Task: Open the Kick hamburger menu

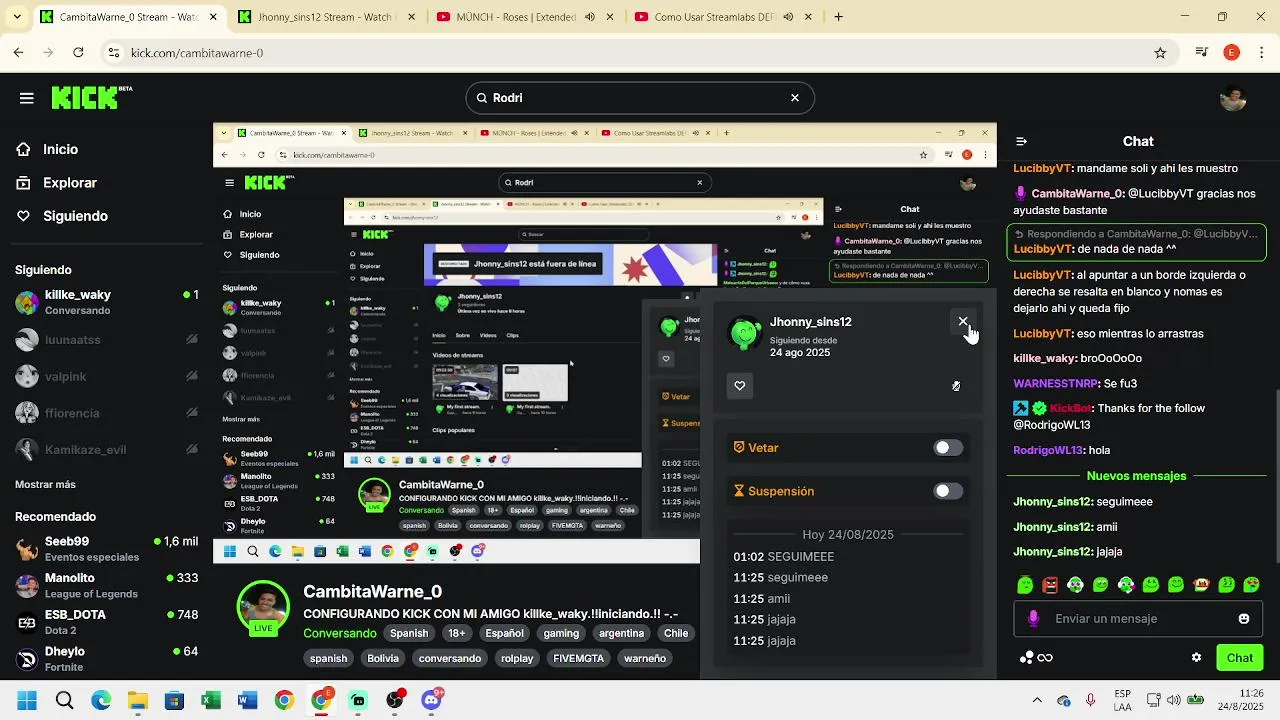Action: click(27, 98)
